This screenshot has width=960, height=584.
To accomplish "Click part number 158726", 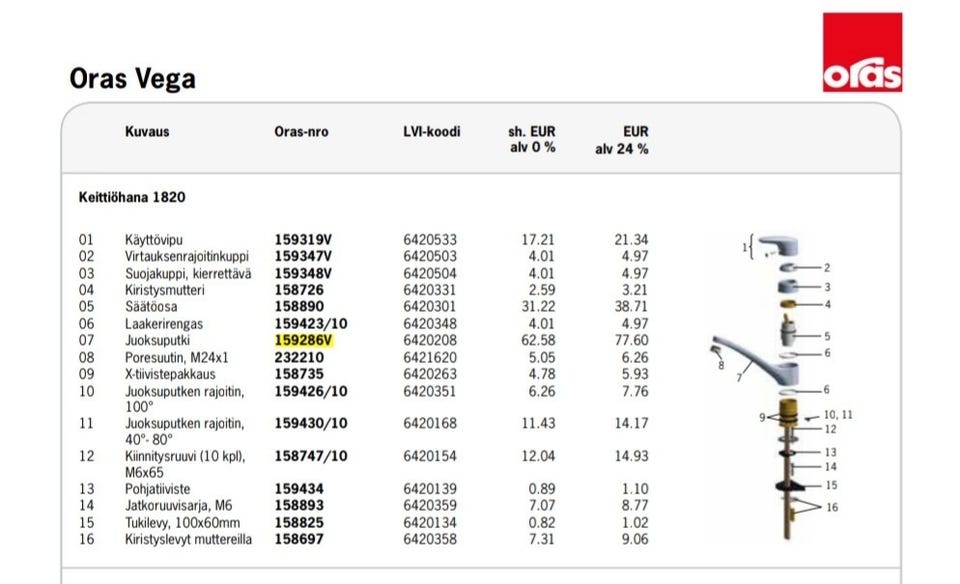I will (x=299, y=290).
